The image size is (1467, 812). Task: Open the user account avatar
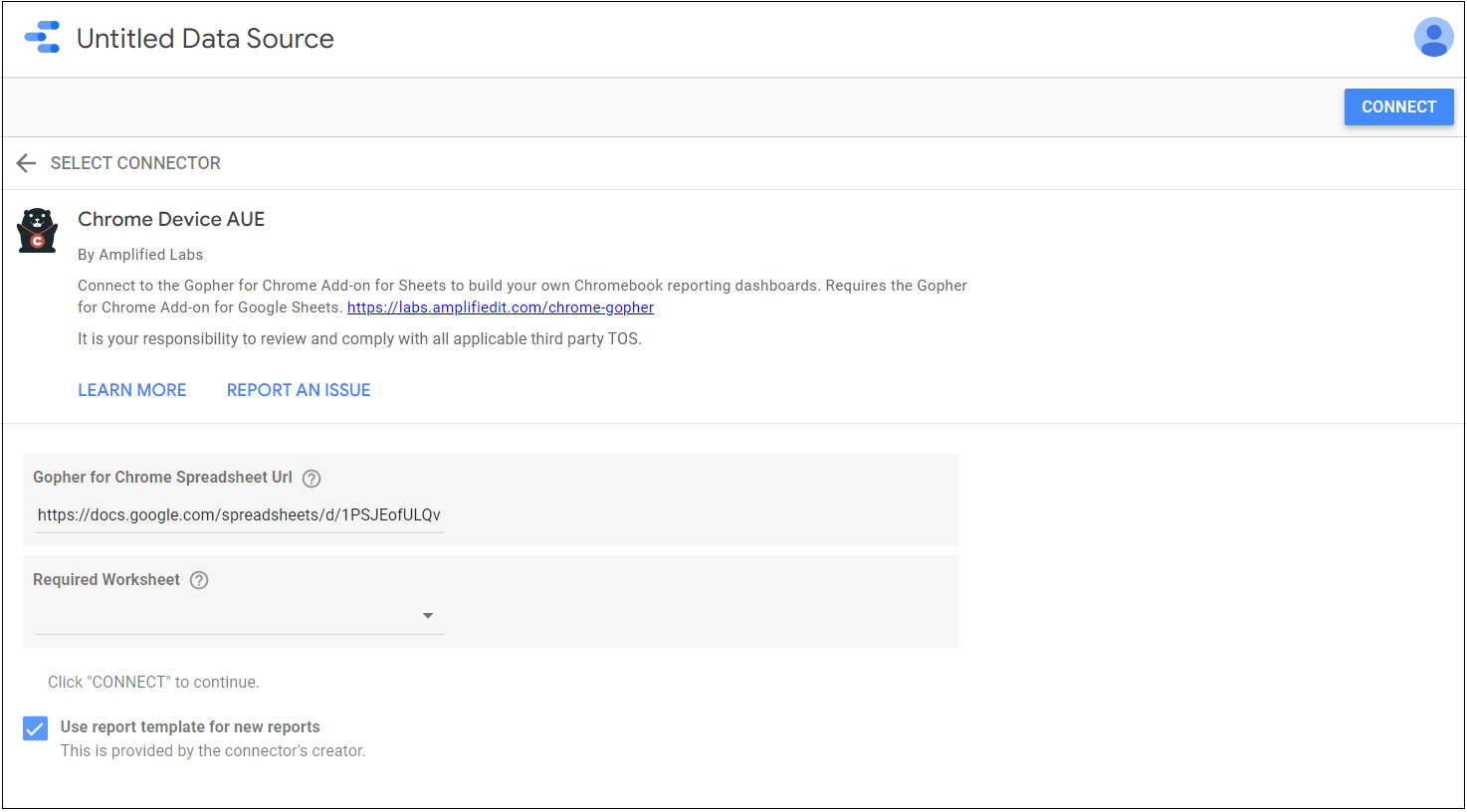click(1433, 38)
